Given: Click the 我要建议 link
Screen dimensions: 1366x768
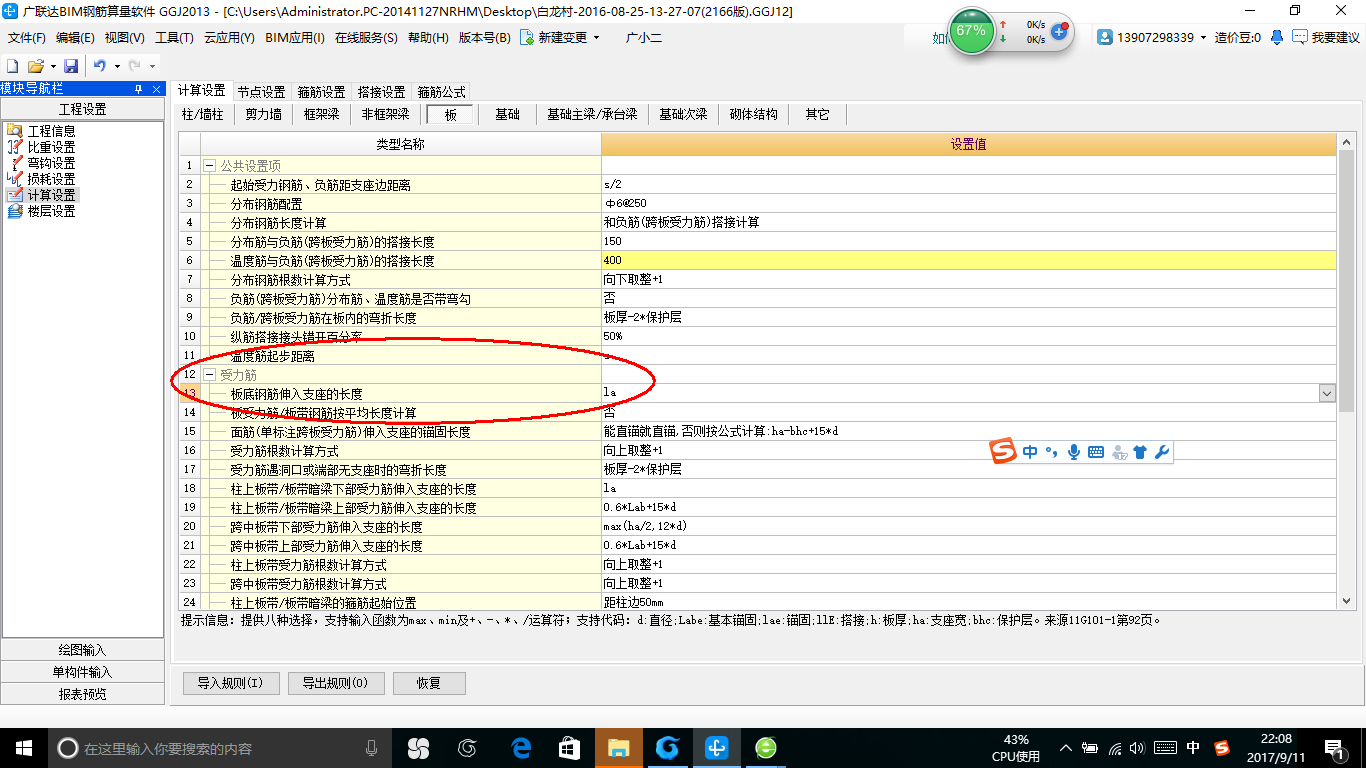Looking at the screenshot, I should [1325, 38].
